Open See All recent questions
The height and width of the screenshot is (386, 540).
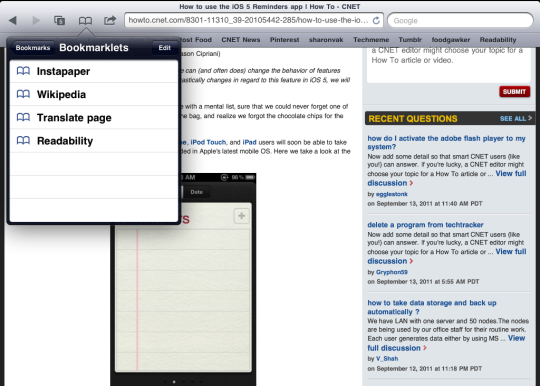tap(516, 118)
